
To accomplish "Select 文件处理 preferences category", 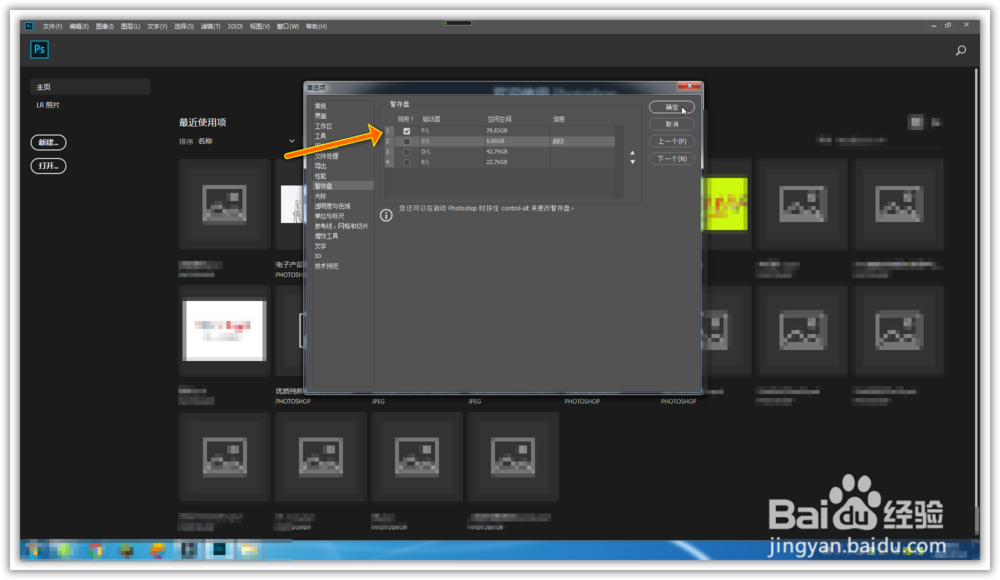I will coord(326,156).
